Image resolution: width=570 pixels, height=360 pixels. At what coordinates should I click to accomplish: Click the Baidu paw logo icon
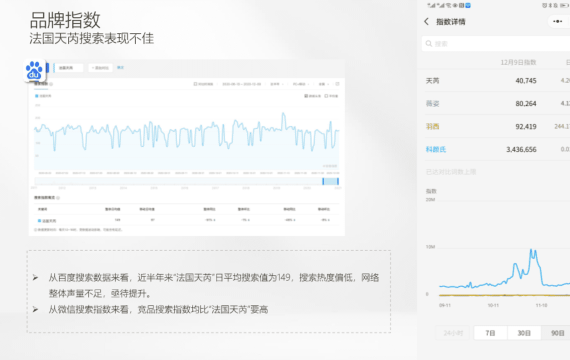point(34,70)
